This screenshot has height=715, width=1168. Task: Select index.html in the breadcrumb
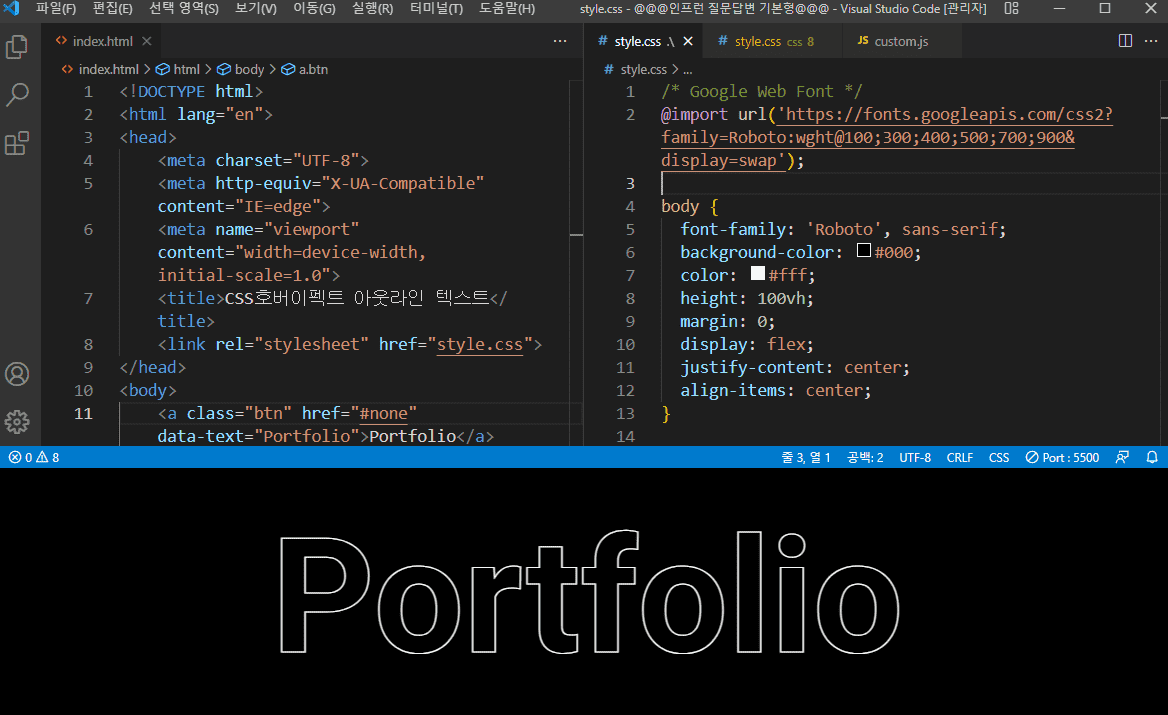click(108, 69)
